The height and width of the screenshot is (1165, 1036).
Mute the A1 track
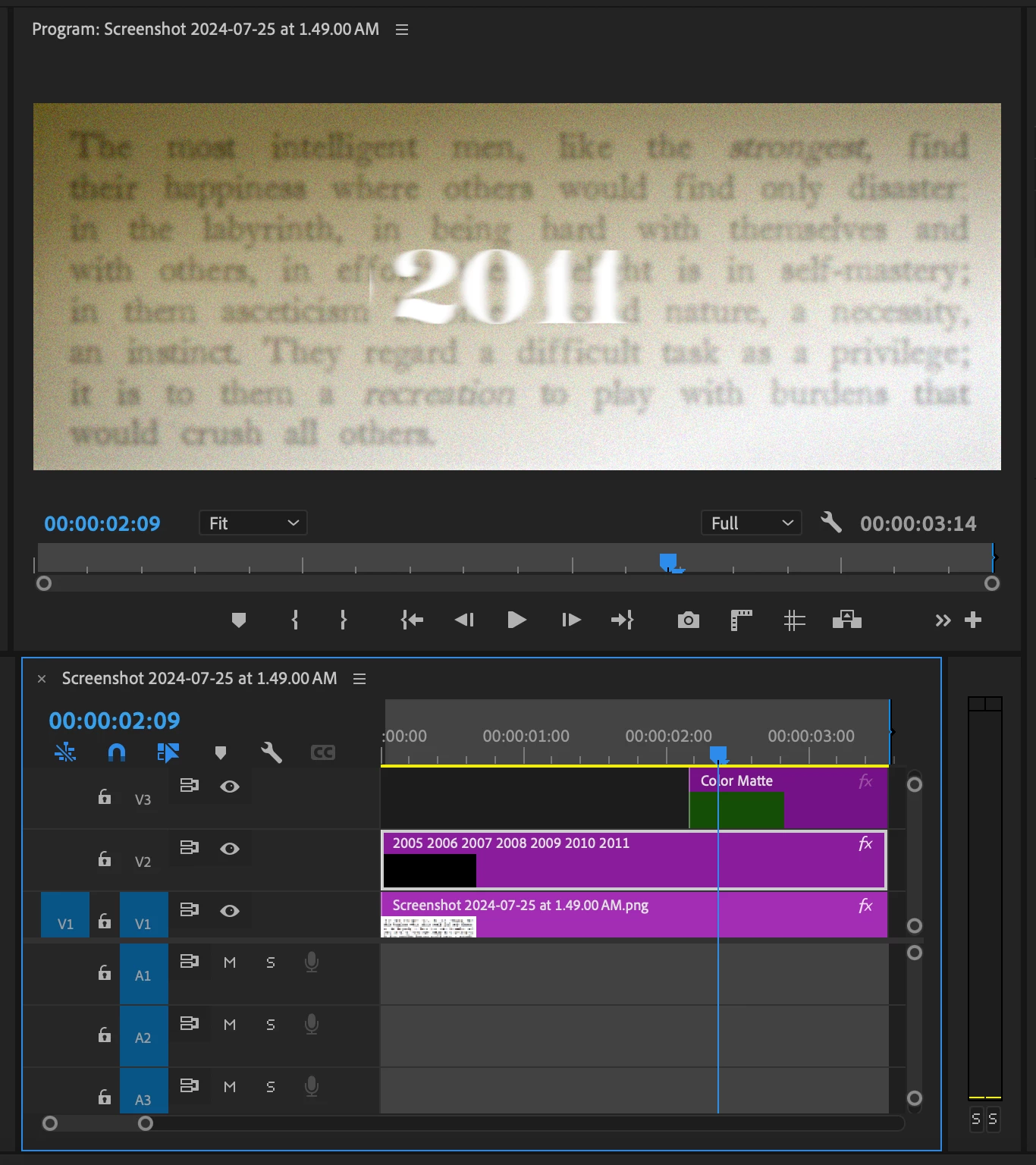tap(230, 962)
